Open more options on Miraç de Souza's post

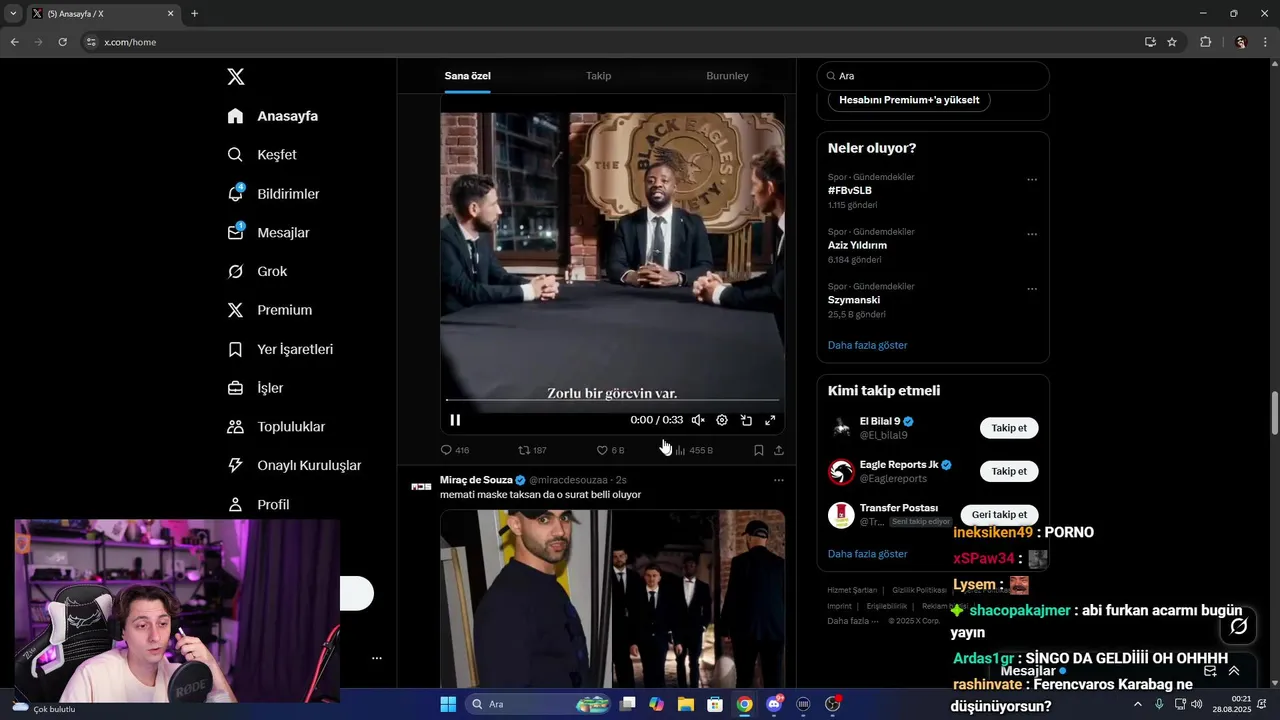779,480
